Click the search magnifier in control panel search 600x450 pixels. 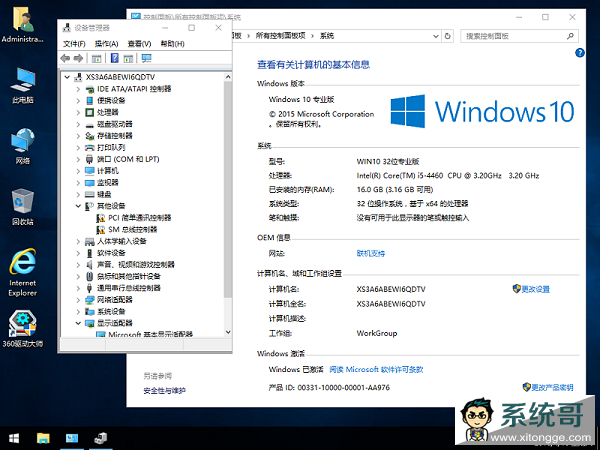pos(570,36)
